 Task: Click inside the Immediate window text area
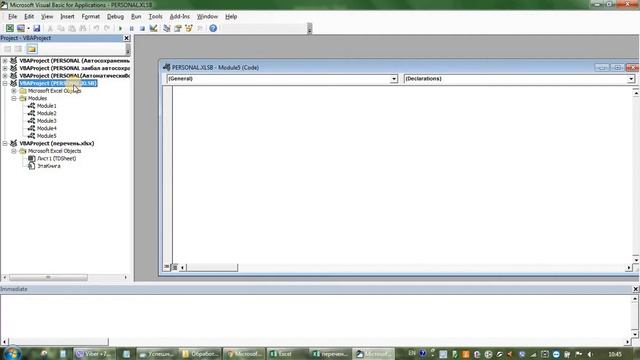click(x=316, y=316)
